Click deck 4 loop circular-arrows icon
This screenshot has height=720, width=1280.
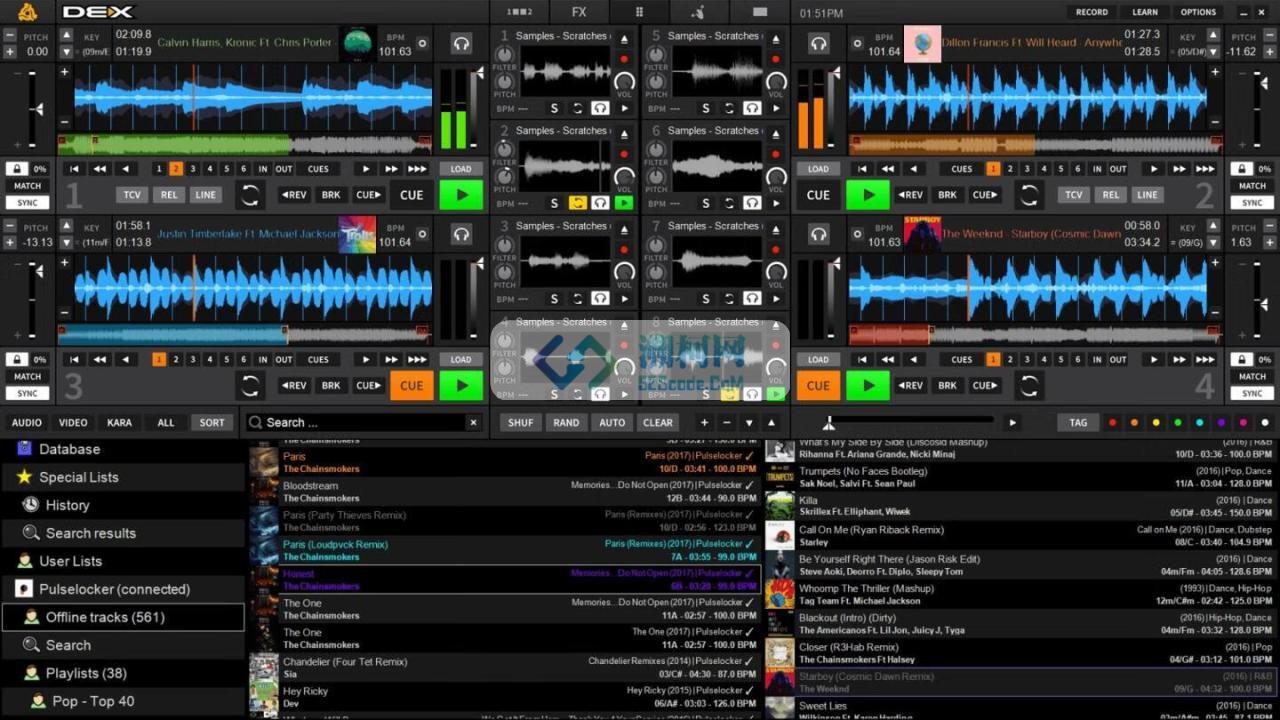tap(1029, 385)
